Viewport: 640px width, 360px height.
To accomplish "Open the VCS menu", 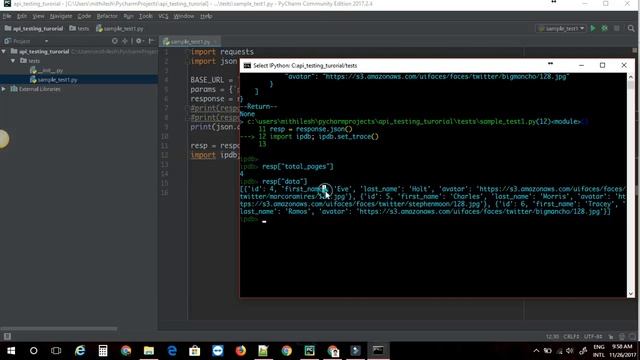I will (x=163, y=16).
